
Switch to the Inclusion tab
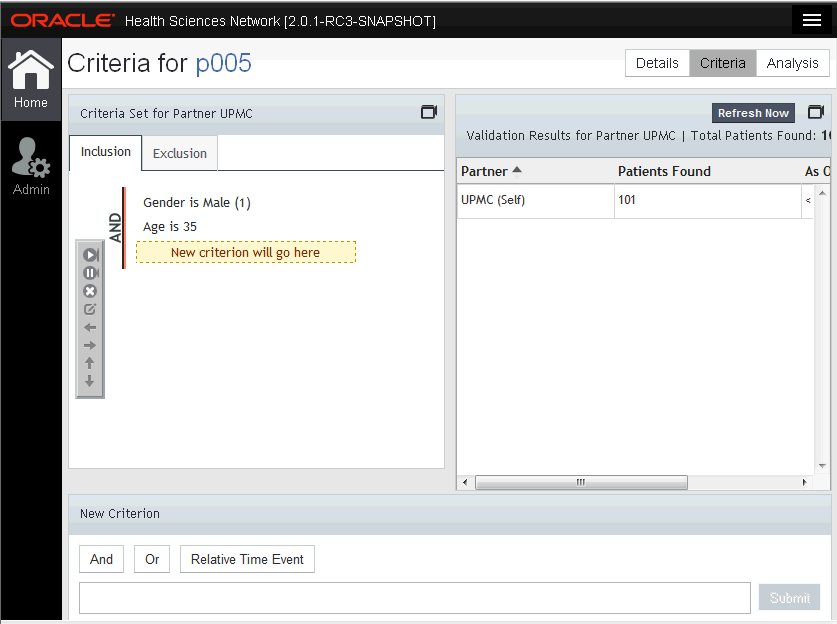click(x=106, y=152)
